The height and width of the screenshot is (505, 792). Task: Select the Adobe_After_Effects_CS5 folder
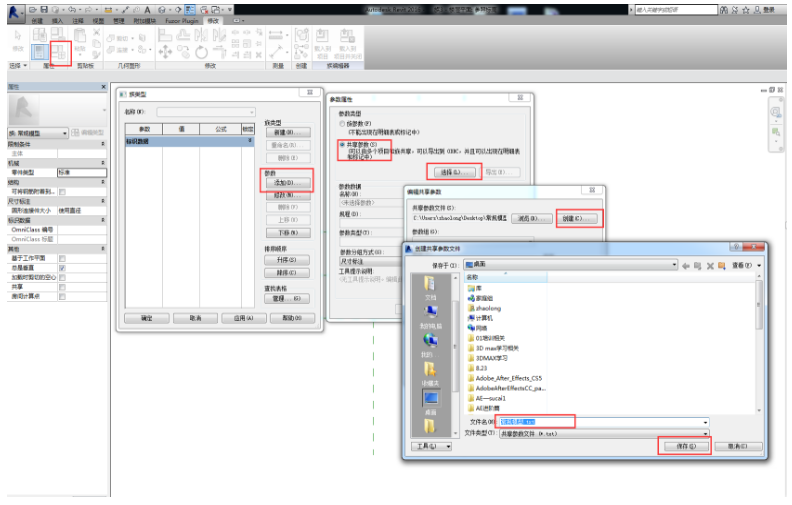505,378
